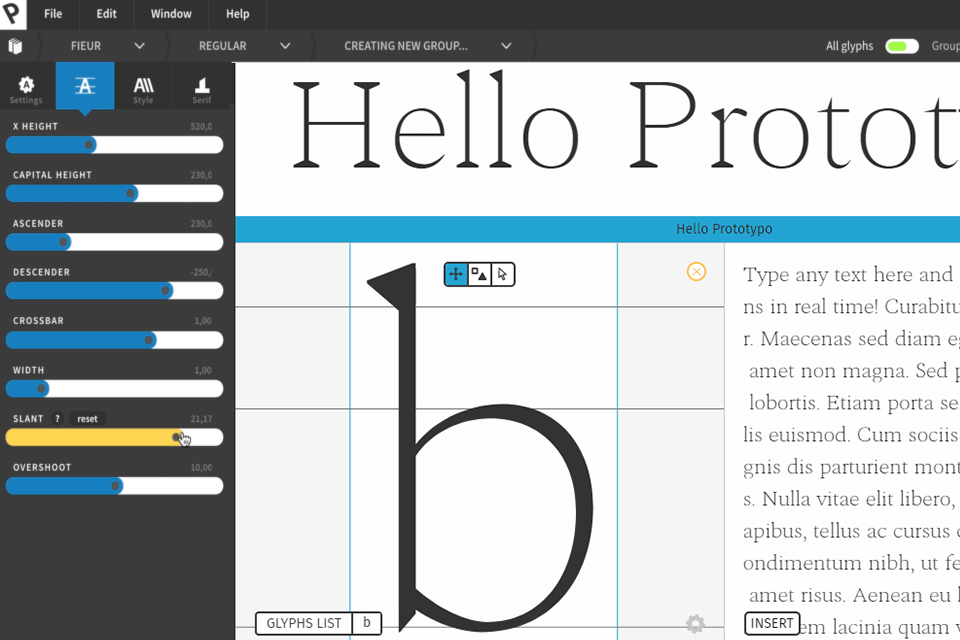Image resolution: width=960 pixels, height=640 pixels.
Task: Close the glyph view with orange X
Action: coord(696,271)
